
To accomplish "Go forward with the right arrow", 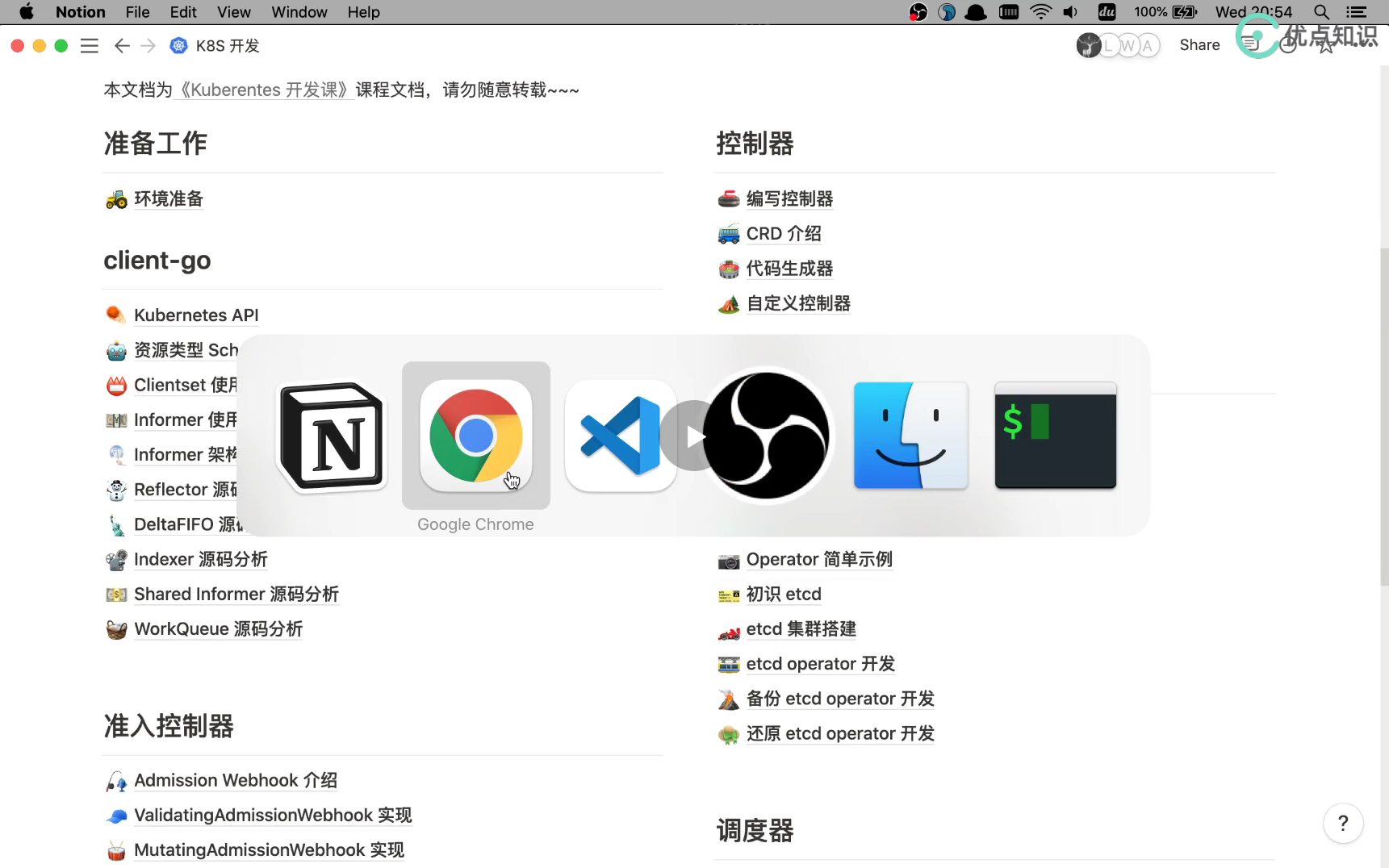I will [148, 46].
